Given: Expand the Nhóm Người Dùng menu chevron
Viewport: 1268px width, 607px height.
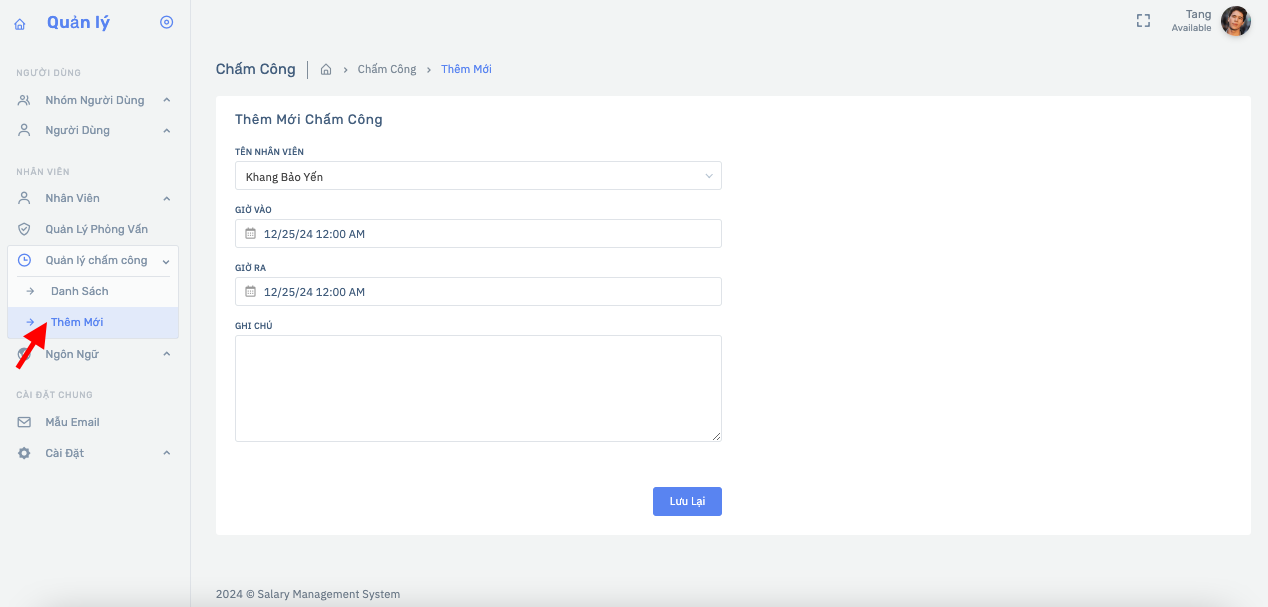Looking at the screenshot, I should [167, 100].
